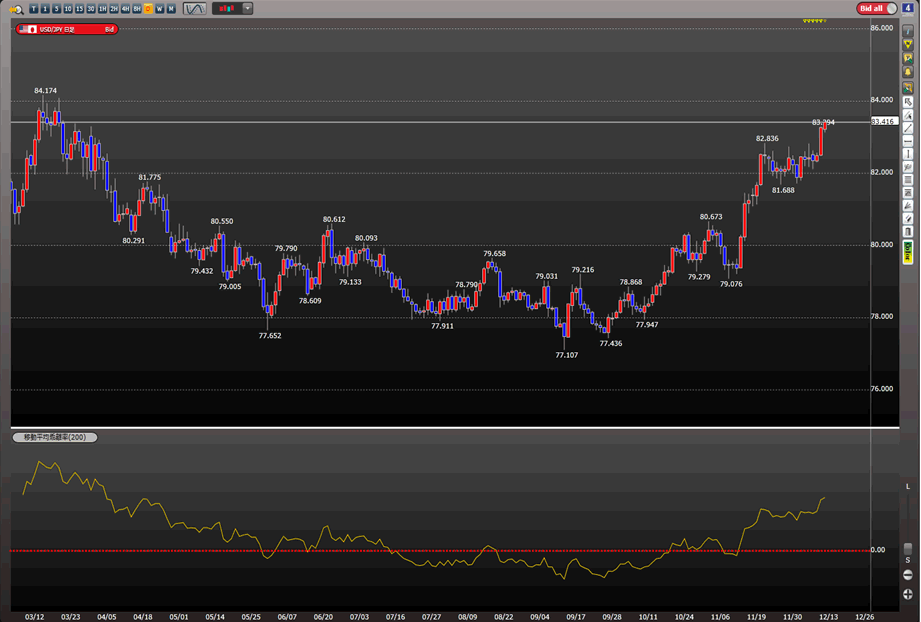Viewport: 921px width, 622px height.
Task: Switch to the monthly (M) timeframe
Action: coord(171,9)
